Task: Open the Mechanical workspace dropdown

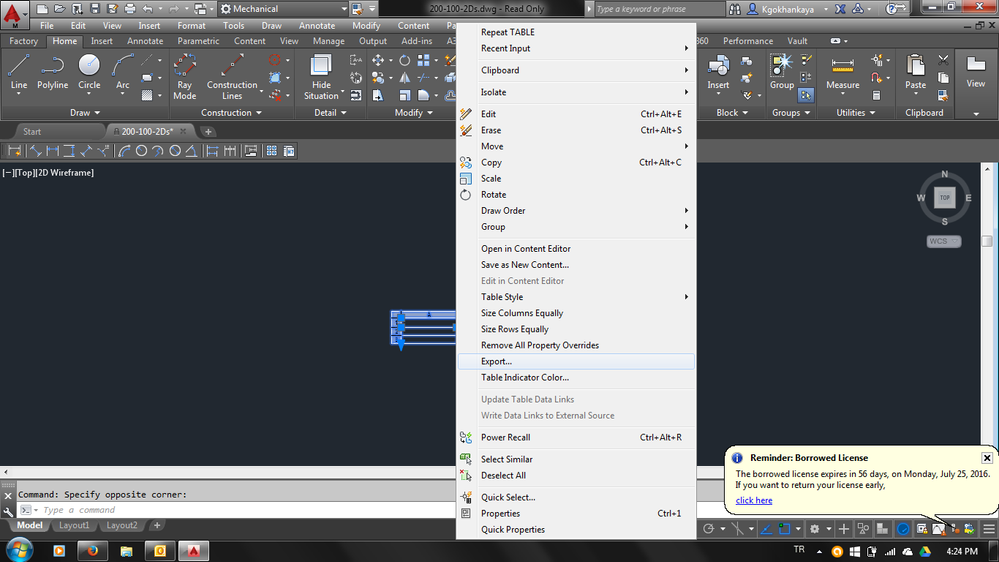Action: 284,9
